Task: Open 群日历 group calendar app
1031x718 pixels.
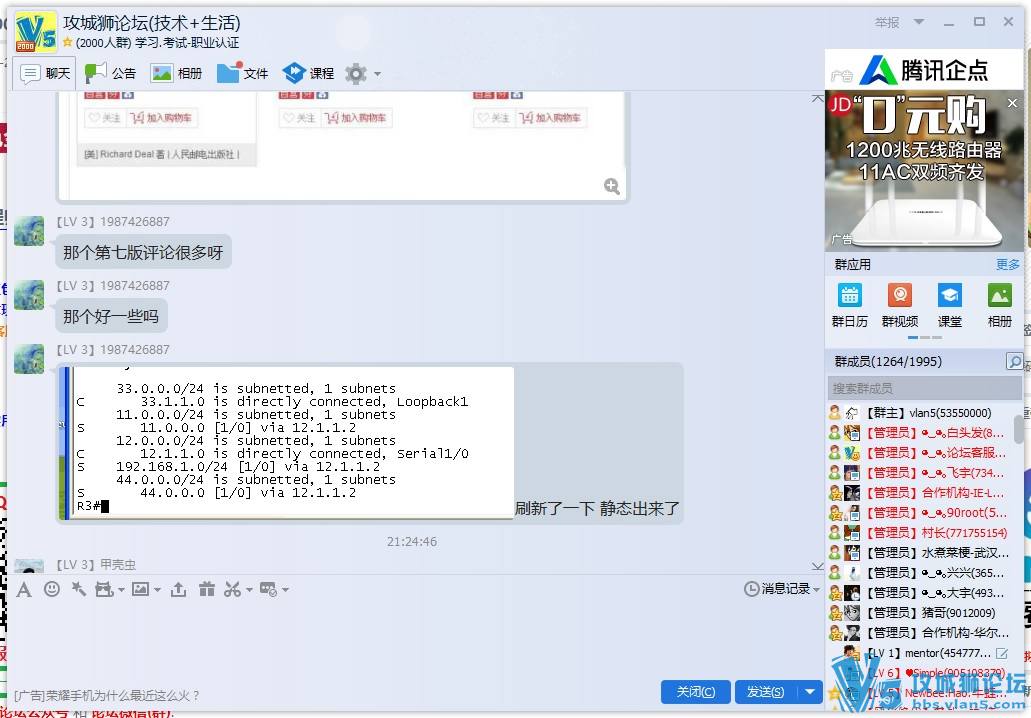Action: pyautogui.click(x=849, y=304)
